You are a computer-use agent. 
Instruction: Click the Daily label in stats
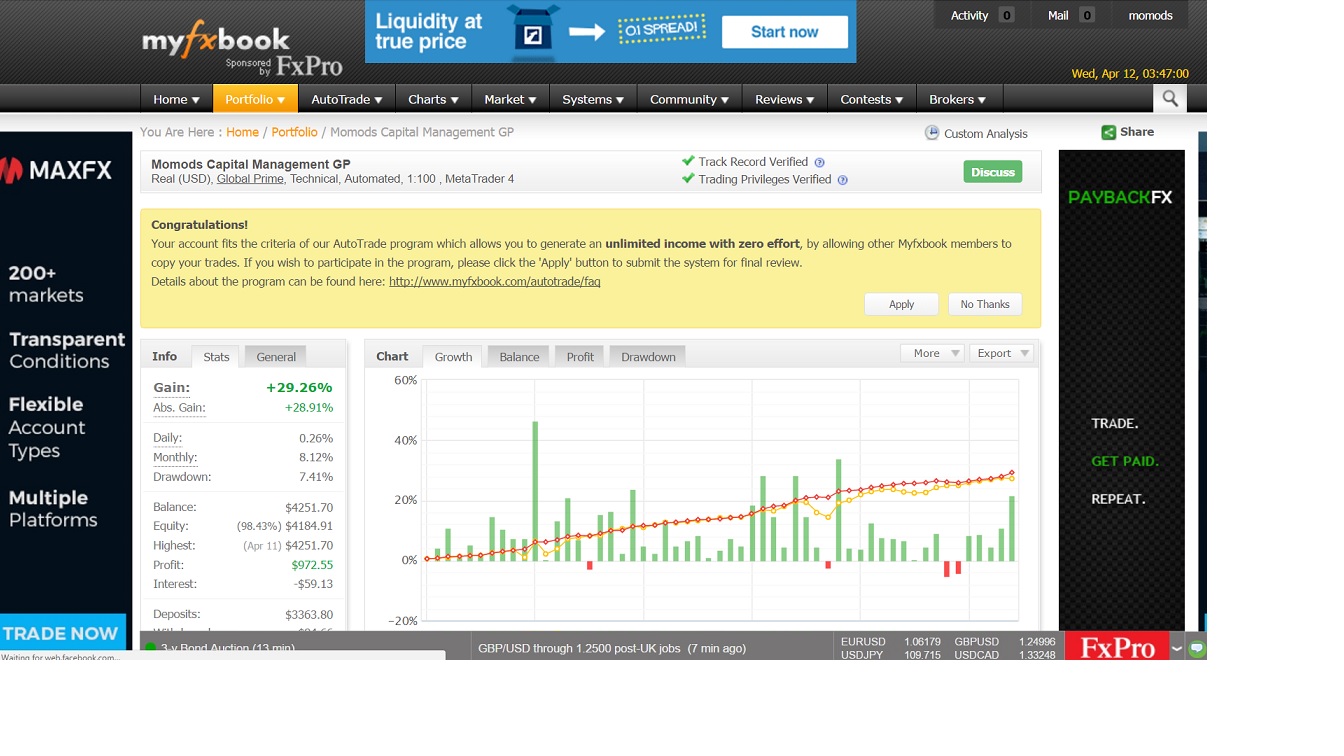167,438
